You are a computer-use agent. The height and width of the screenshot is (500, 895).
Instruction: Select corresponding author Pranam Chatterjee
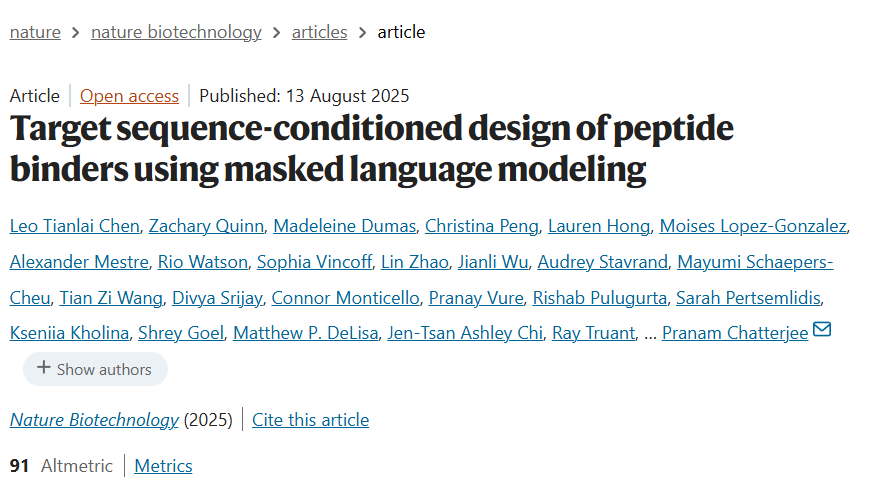point(735,333)
